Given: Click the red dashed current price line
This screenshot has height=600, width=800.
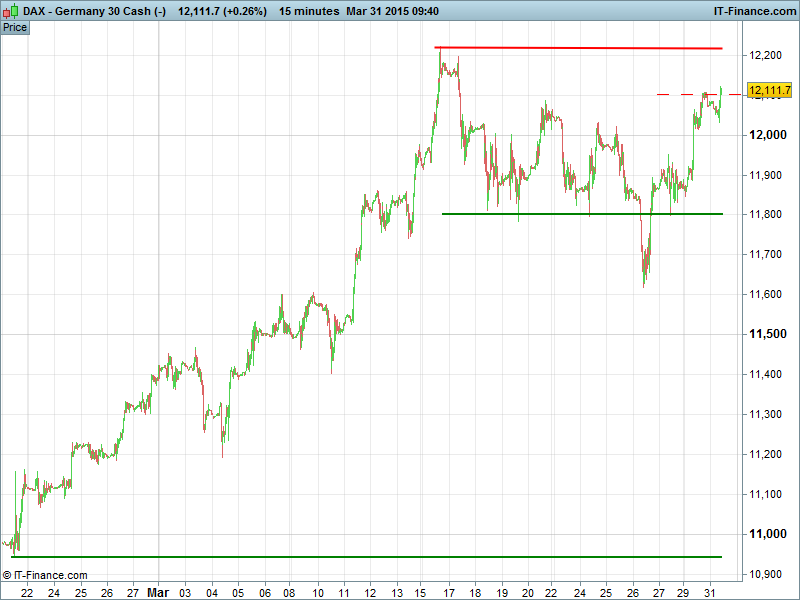Looking at the screenshot, I should pos(680,94).
